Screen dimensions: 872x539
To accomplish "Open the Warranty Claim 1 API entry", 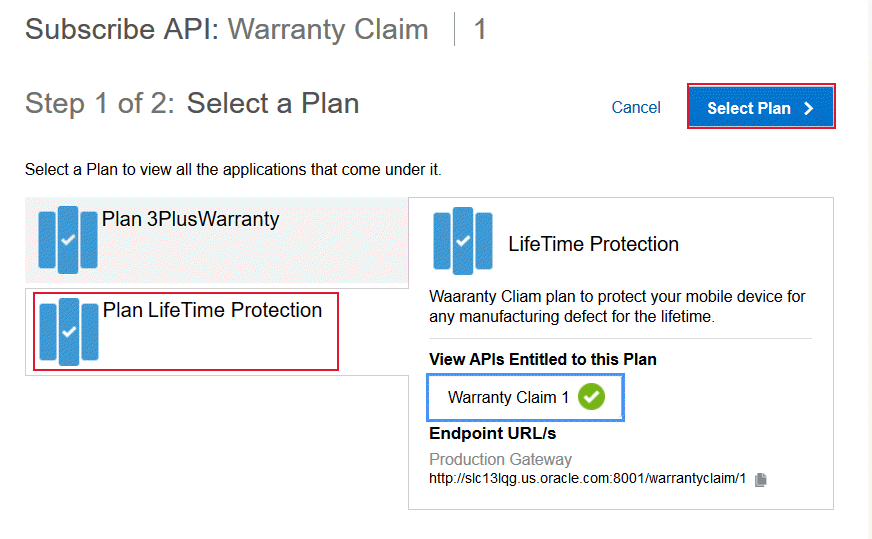I will point(508,397).
